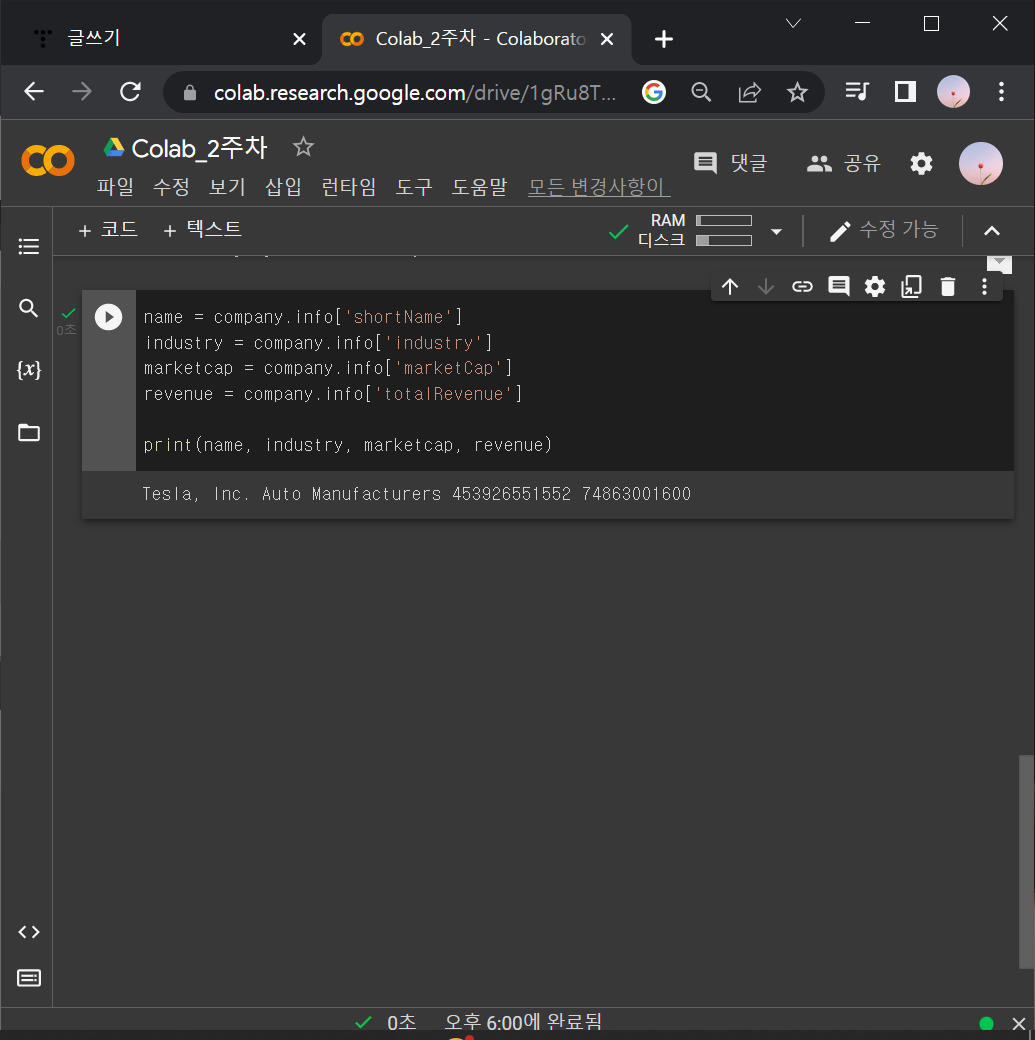
Task: Open the variables {x} panel
Action: coord(29,369)
